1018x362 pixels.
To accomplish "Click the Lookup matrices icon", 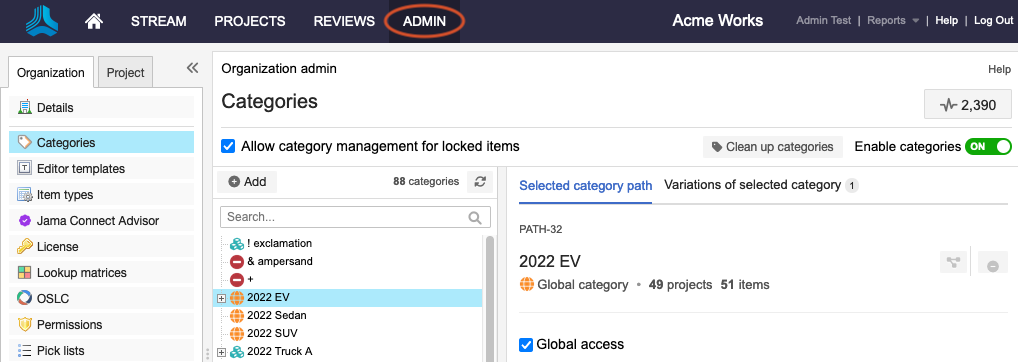I will pyautogui.click(x=25, y=272).
